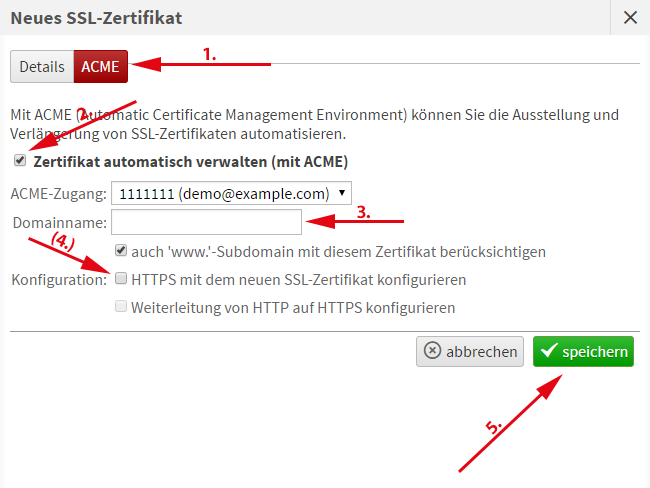The height and width of the screenshot is (488, 650).
Task: Click the arrow of the ACME-Zugang dropdown
Action: click(343, 193)
